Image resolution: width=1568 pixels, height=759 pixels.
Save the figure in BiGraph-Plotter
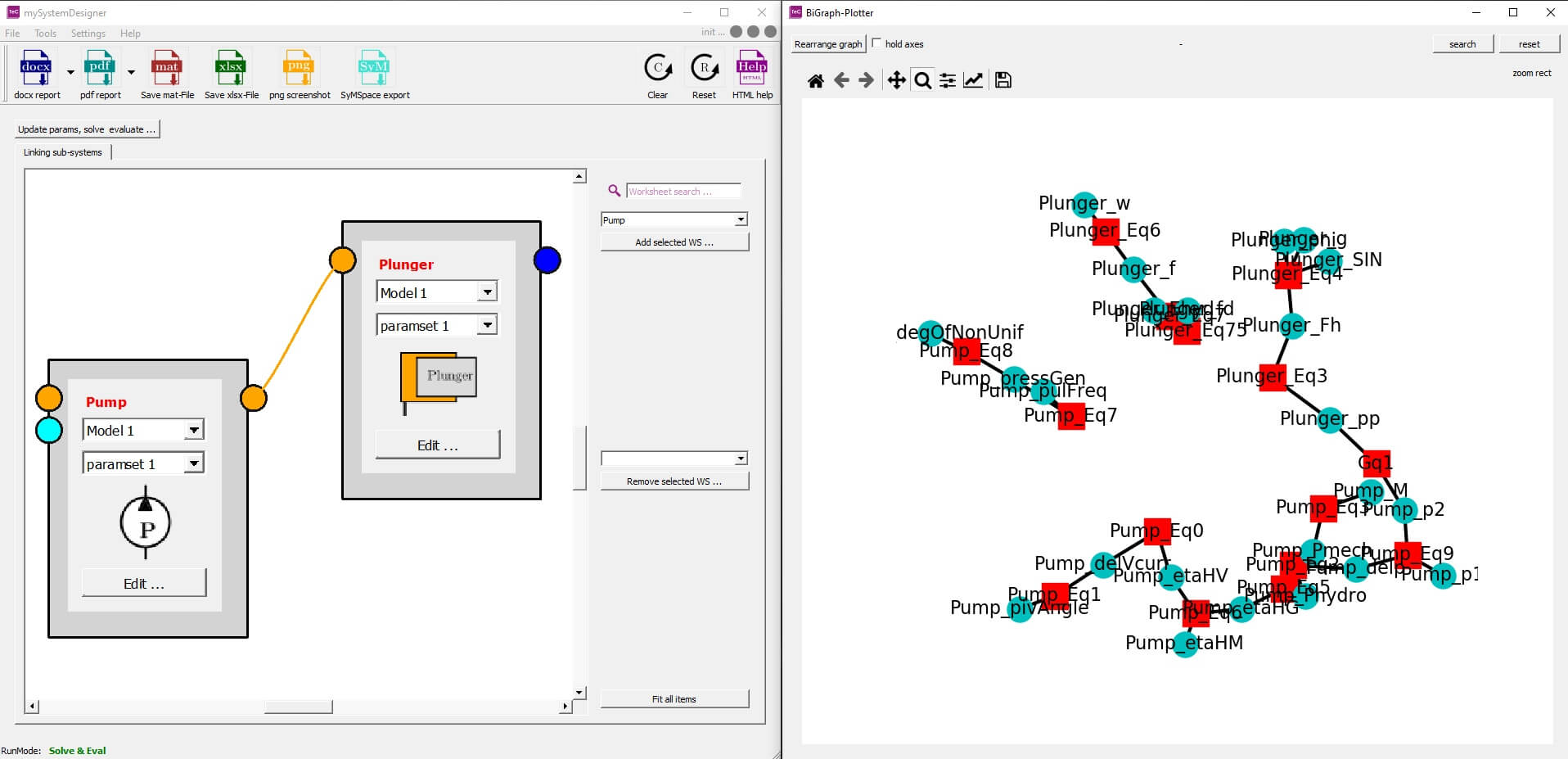(1003, 80)
